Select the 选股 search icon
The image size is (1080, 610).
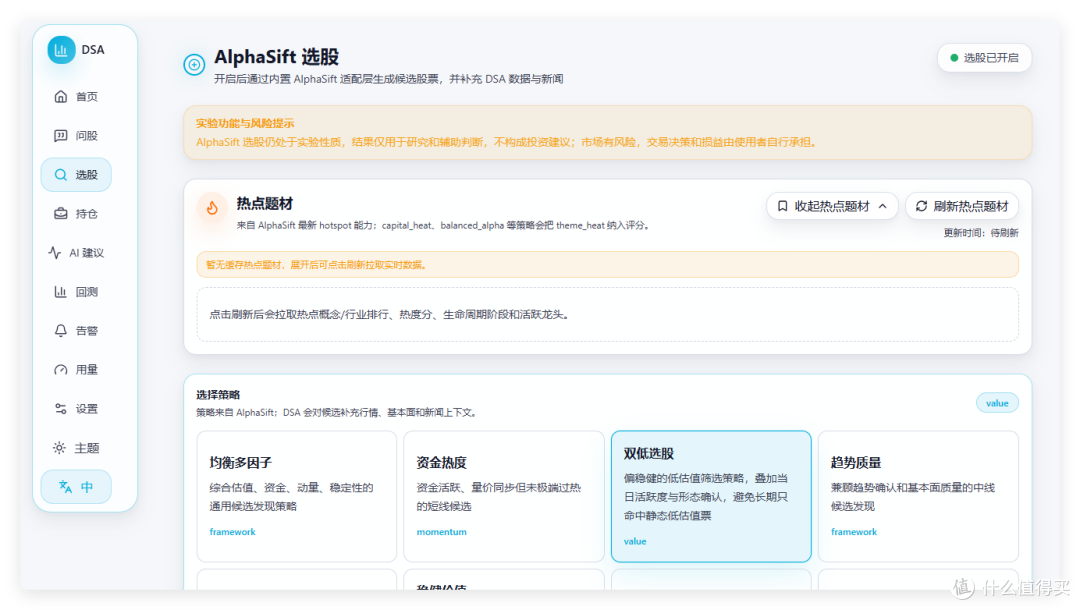(61, 175)
